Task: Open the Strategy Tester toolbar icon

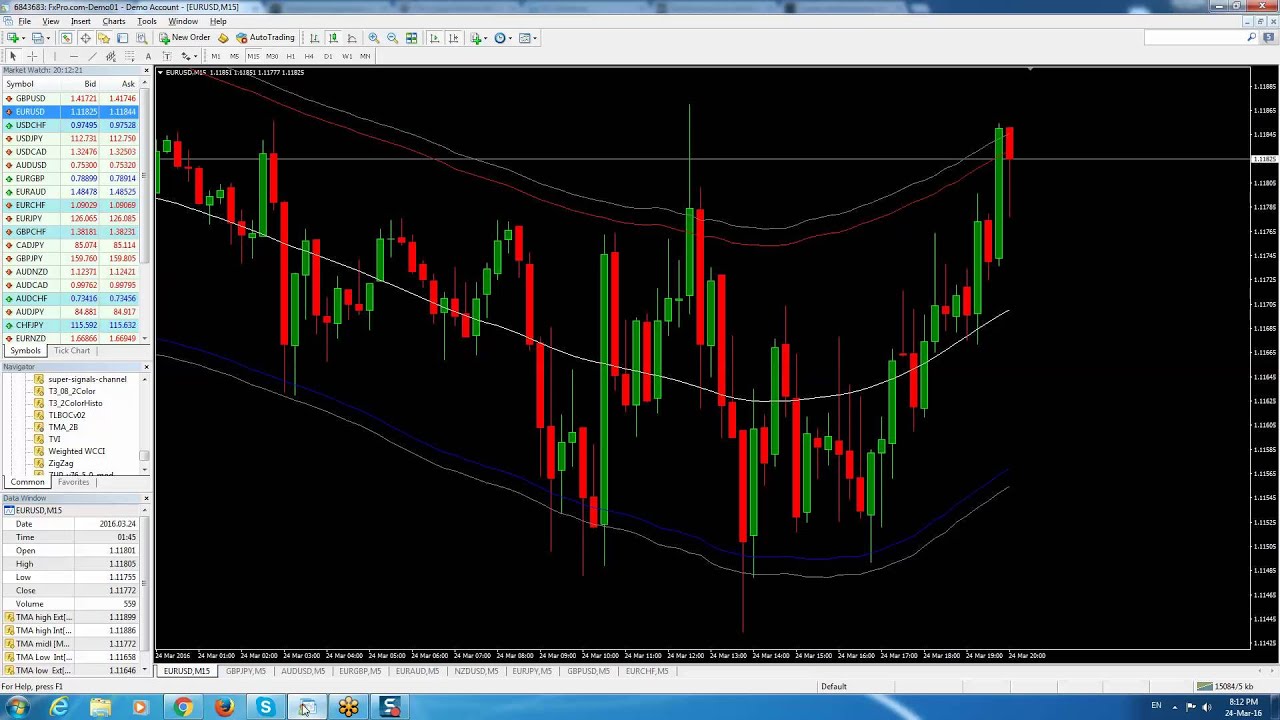Action: coord(141,38)
